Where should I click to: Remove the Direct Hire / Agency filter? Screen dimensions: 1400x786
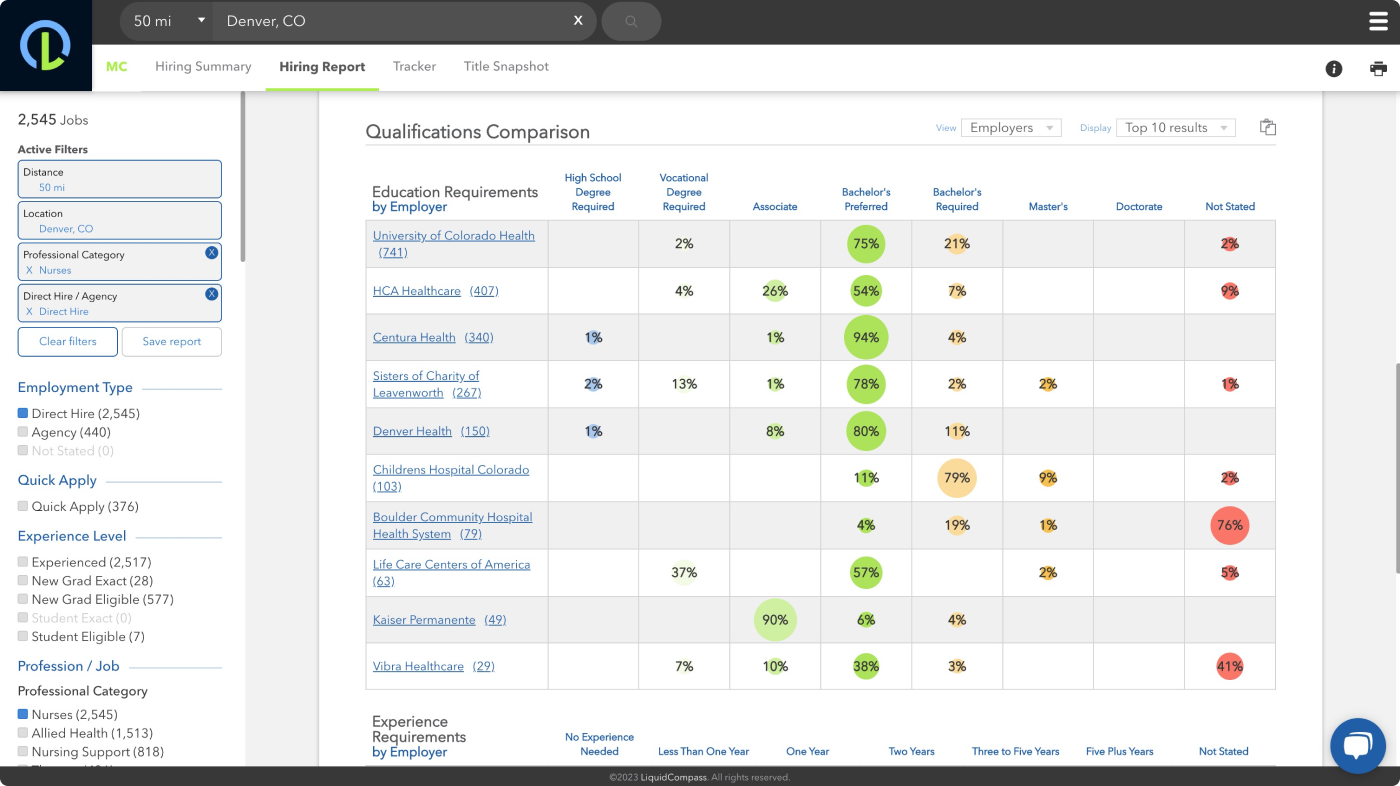pyautogui.click(x=211, y=294)
